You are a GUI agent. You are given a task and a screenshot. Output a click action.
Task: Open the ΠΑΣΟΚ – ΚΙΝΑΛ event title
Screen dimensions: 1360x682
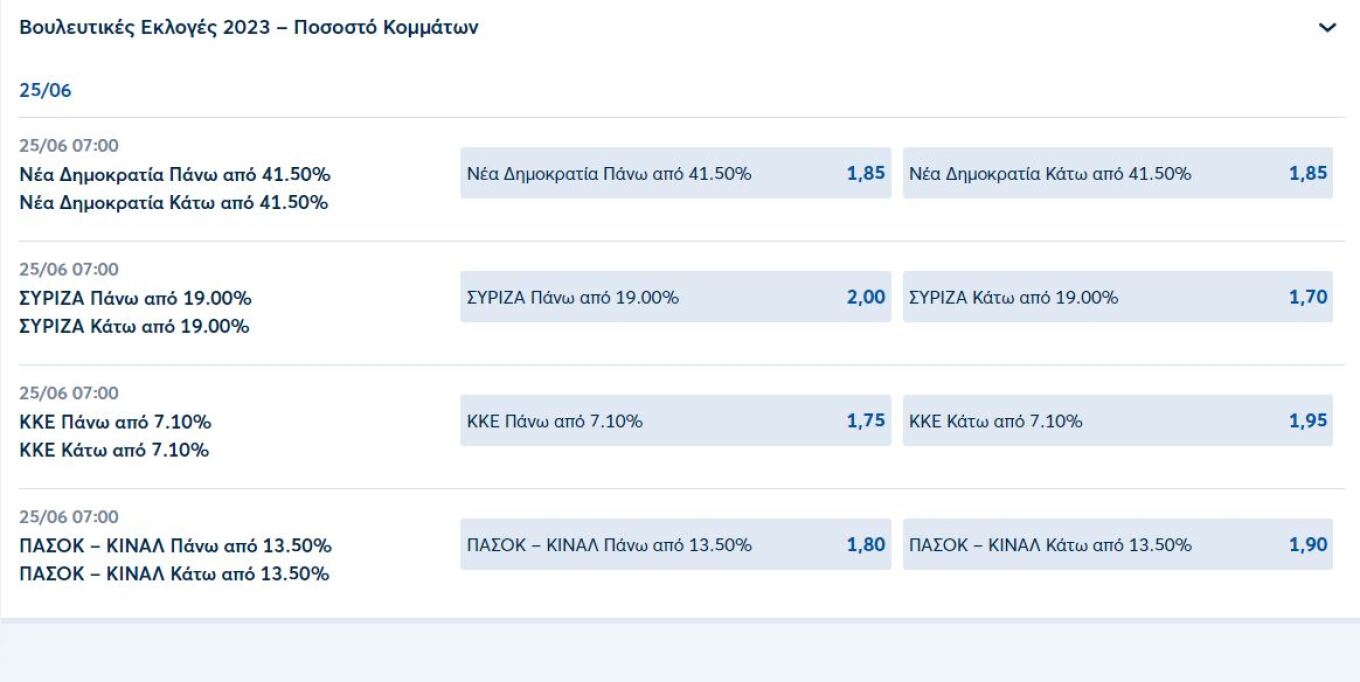point(175,560)
